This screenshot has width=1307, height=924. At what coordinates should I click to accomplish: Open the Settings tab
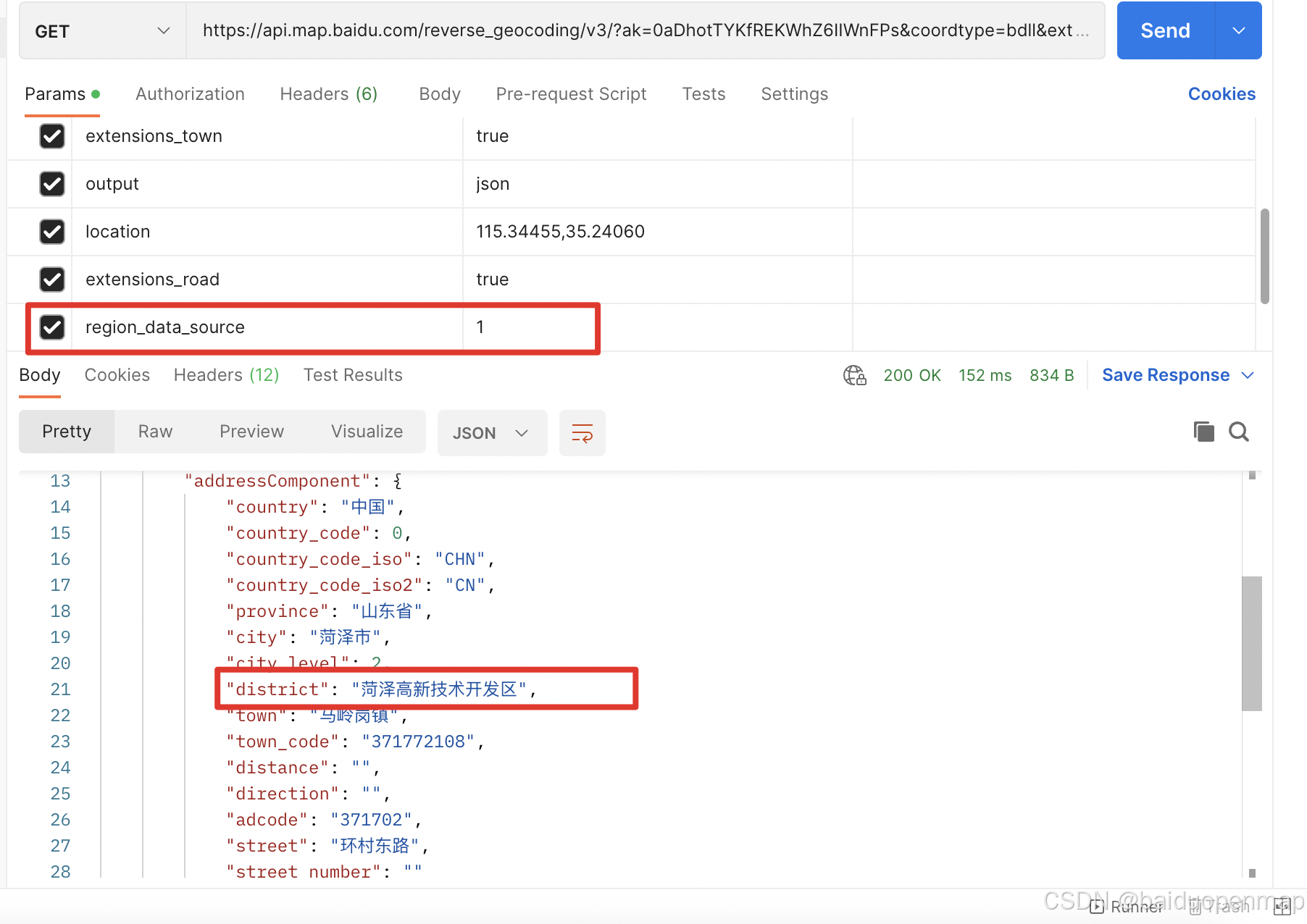pyautogui.click(x=794, y=94)
